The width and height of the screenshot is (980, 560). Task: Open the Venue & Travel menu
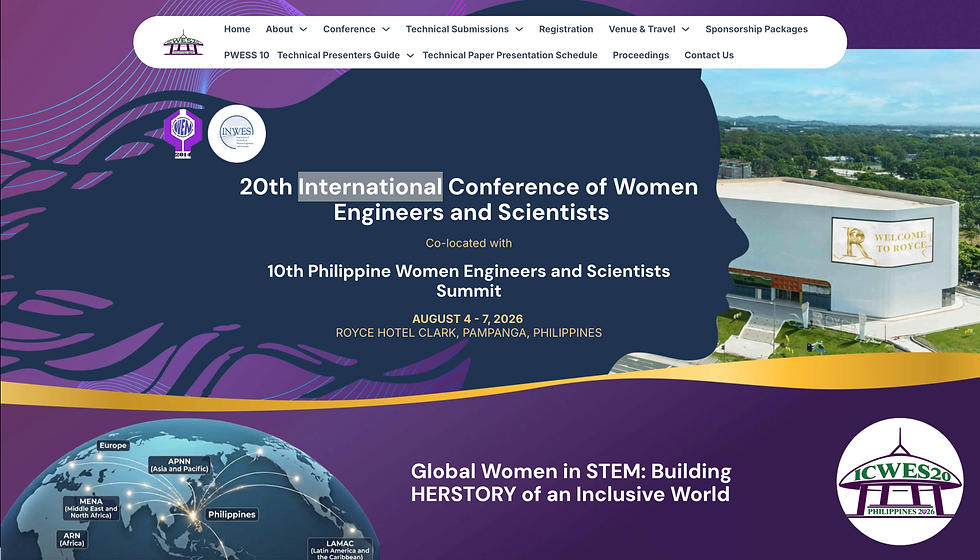tap(642, 29)
